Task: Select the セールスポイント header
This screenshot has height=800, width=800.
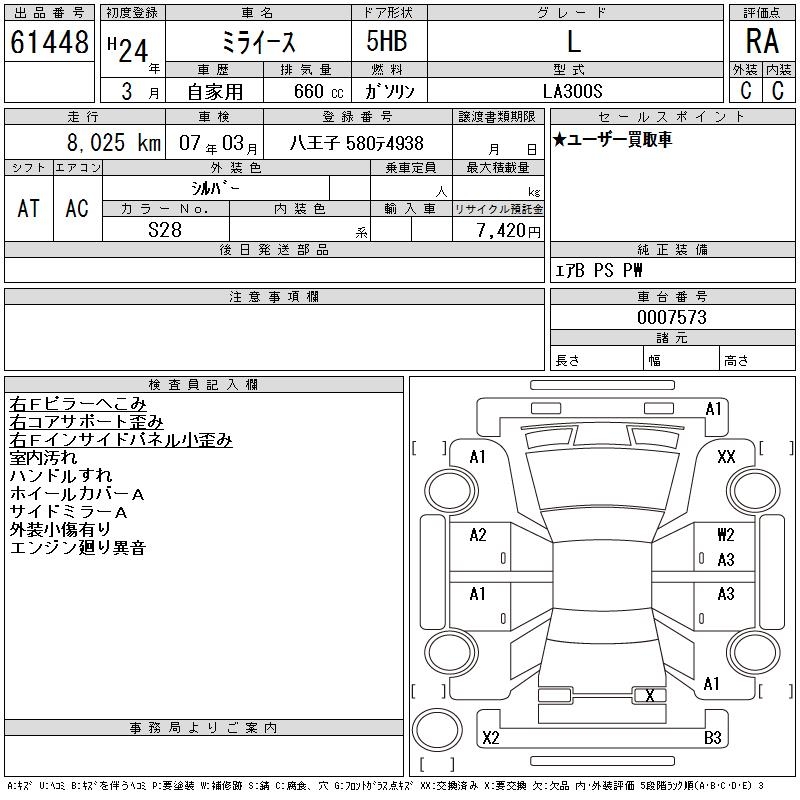Action: coord(672,117)
